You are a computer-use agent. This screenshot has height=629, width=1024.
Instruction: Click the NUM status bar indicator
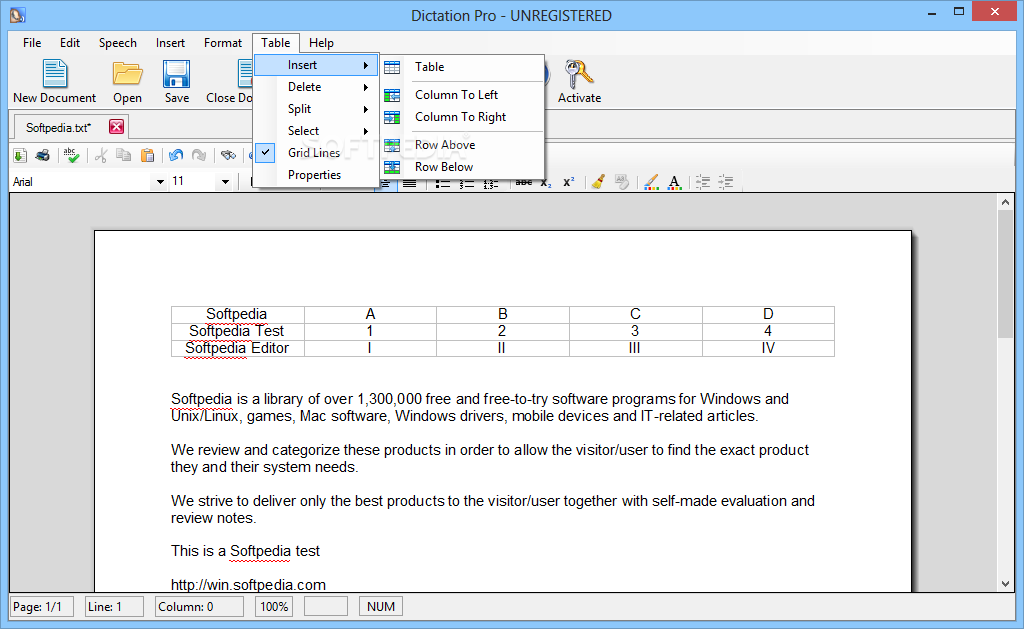tap(381, 607)
